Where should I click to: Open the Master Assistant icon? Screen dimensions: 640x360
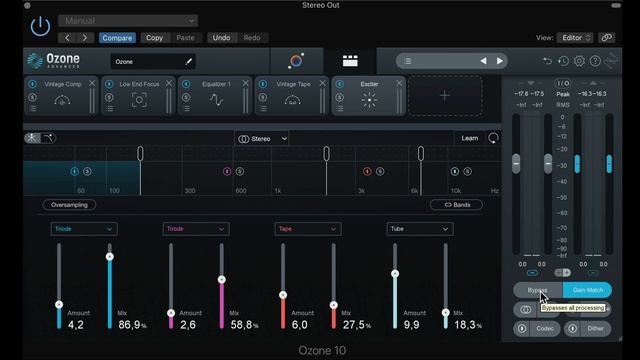coord(296,61)
